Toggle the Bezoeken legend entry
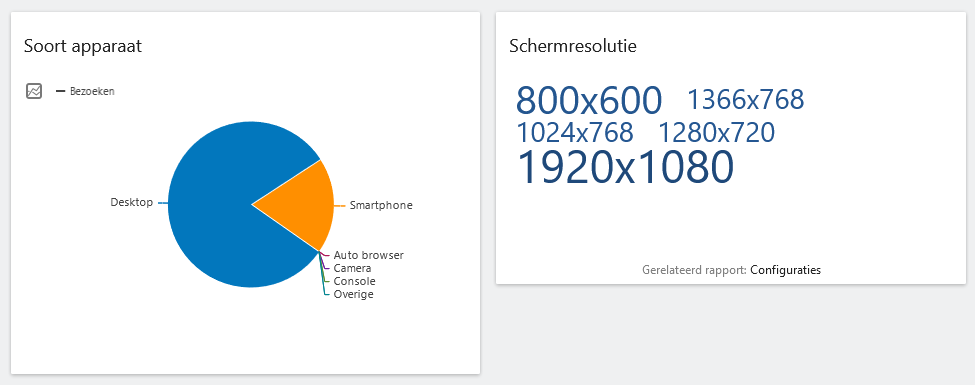The image size is (975, 385). 85,91
